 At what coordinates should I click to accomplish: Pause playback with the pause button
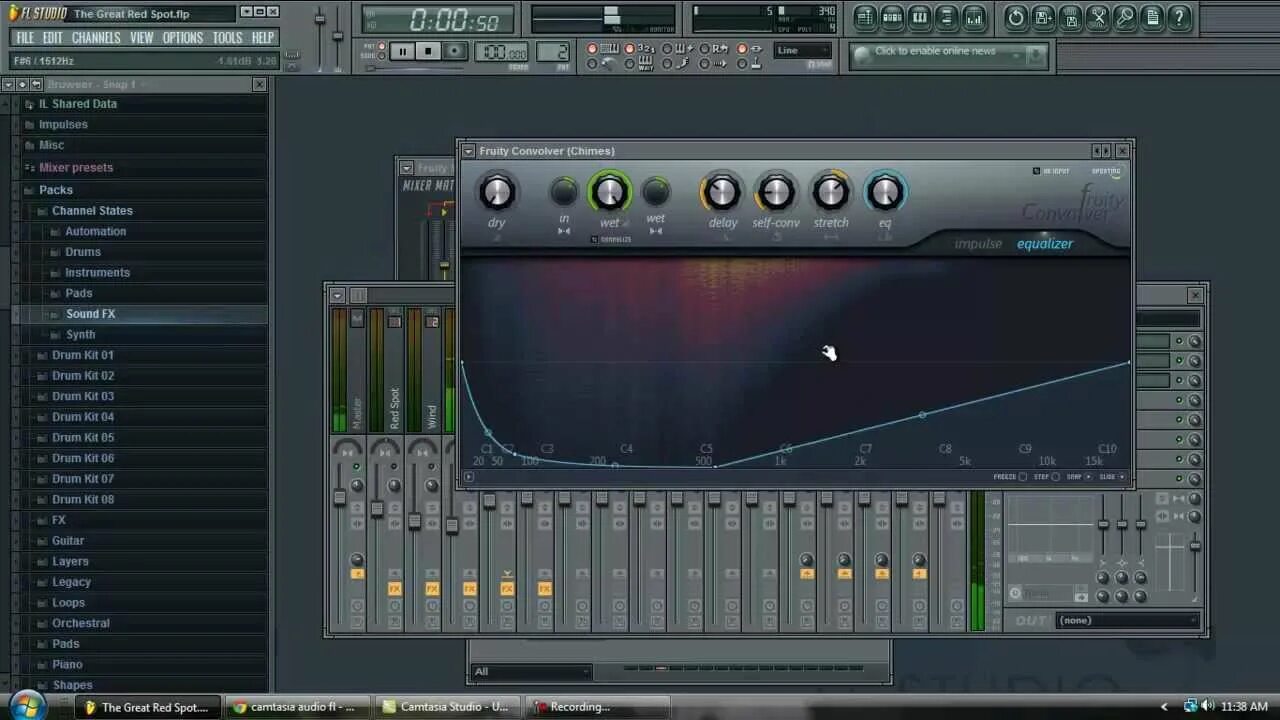click(x=403, y=51)
